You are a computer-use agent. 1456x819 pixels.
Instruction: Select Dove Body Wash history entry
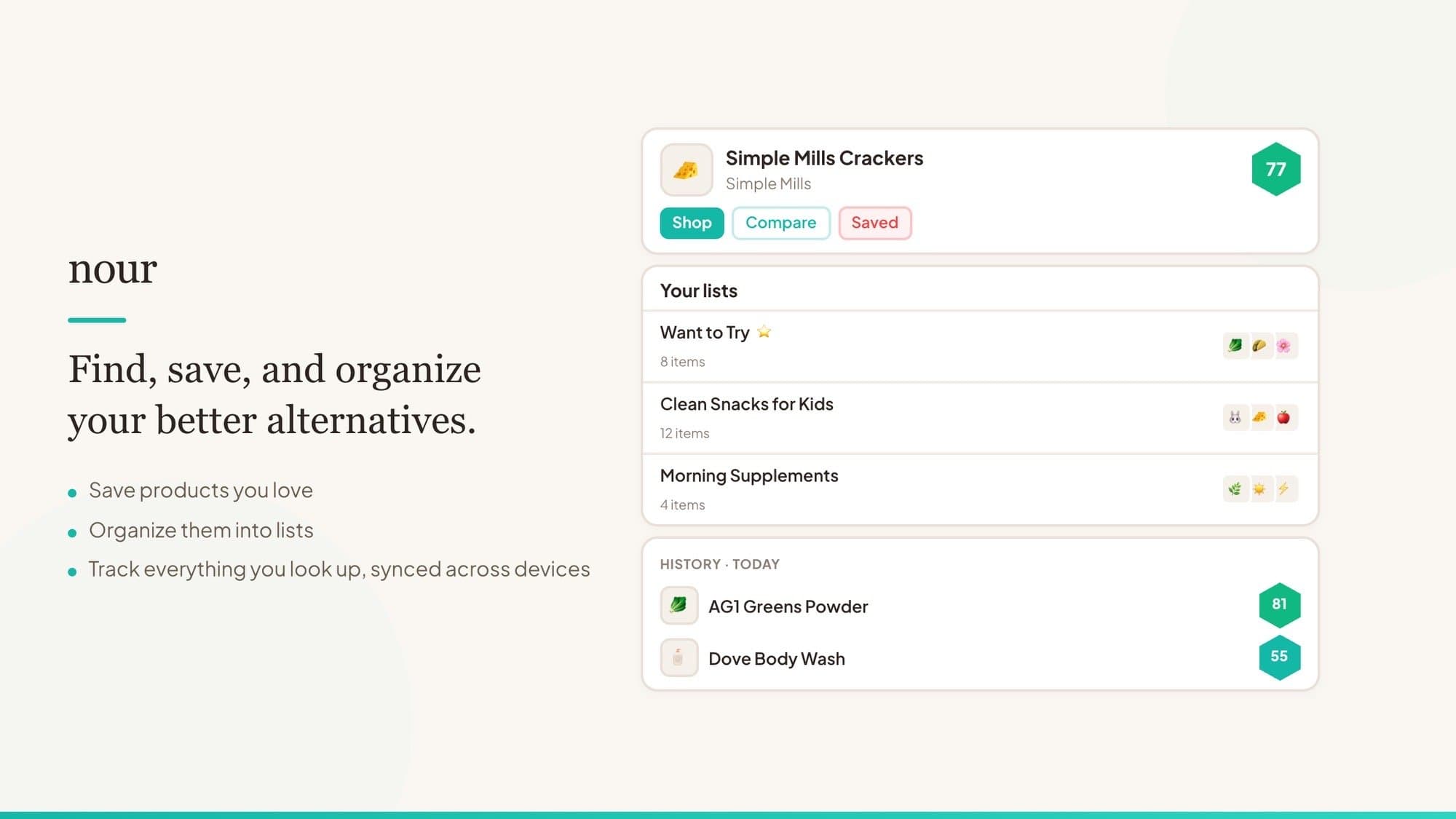[x=776, y=659]
